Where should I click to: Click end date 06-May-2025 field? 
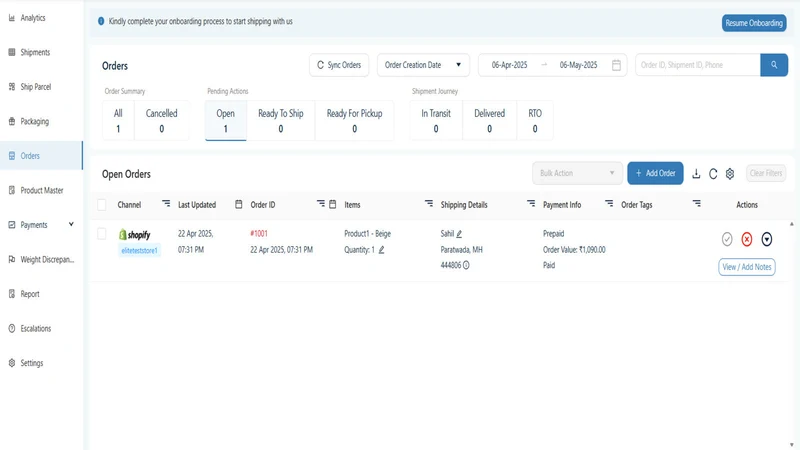(578, 65)
